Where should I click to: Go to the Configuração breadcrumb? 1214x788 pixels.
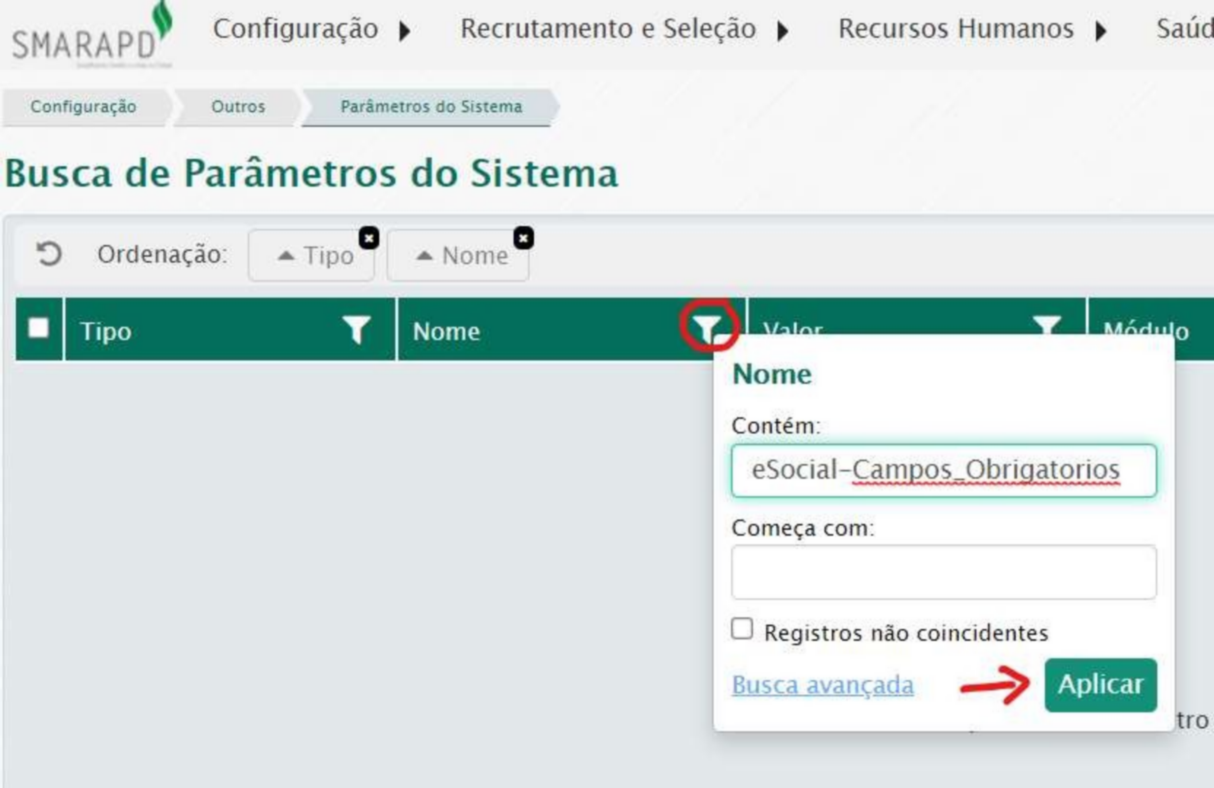[83, 107]
